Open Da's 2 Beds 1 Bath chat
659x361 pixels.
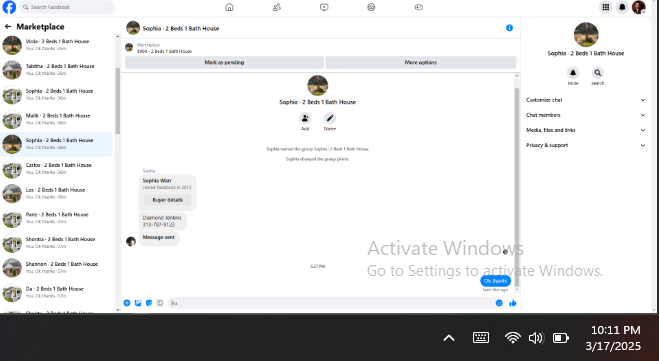click(x=56, y=292)
